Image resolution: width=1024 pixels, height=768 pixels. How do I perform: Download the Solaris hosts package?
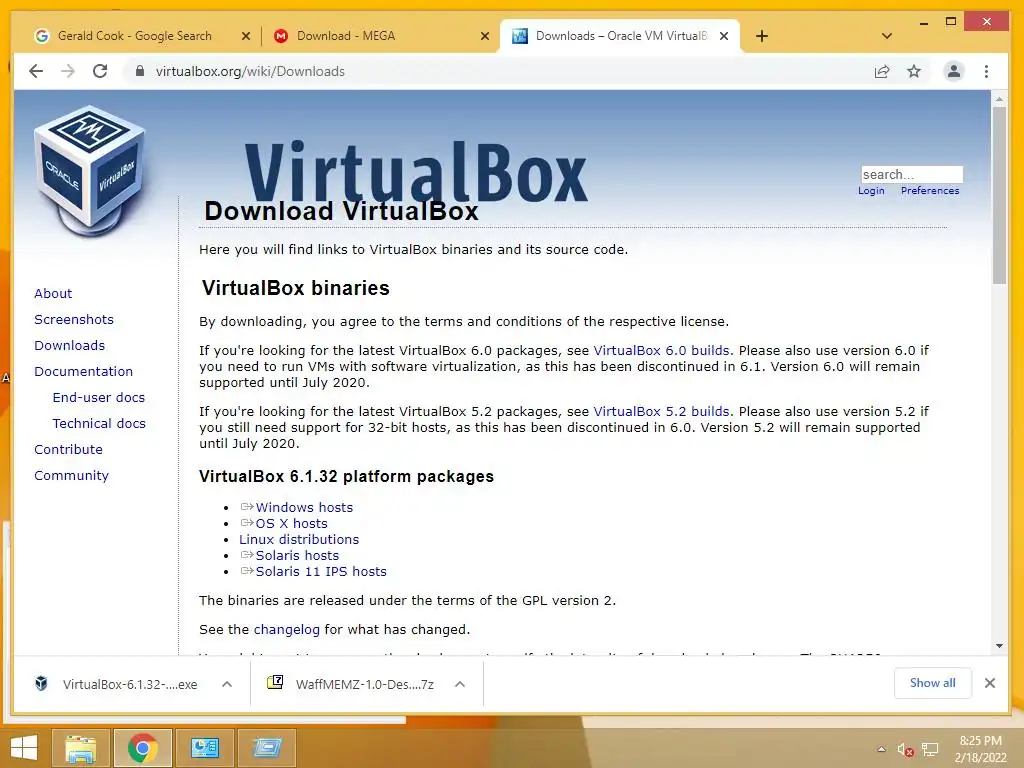click(297, 556)
